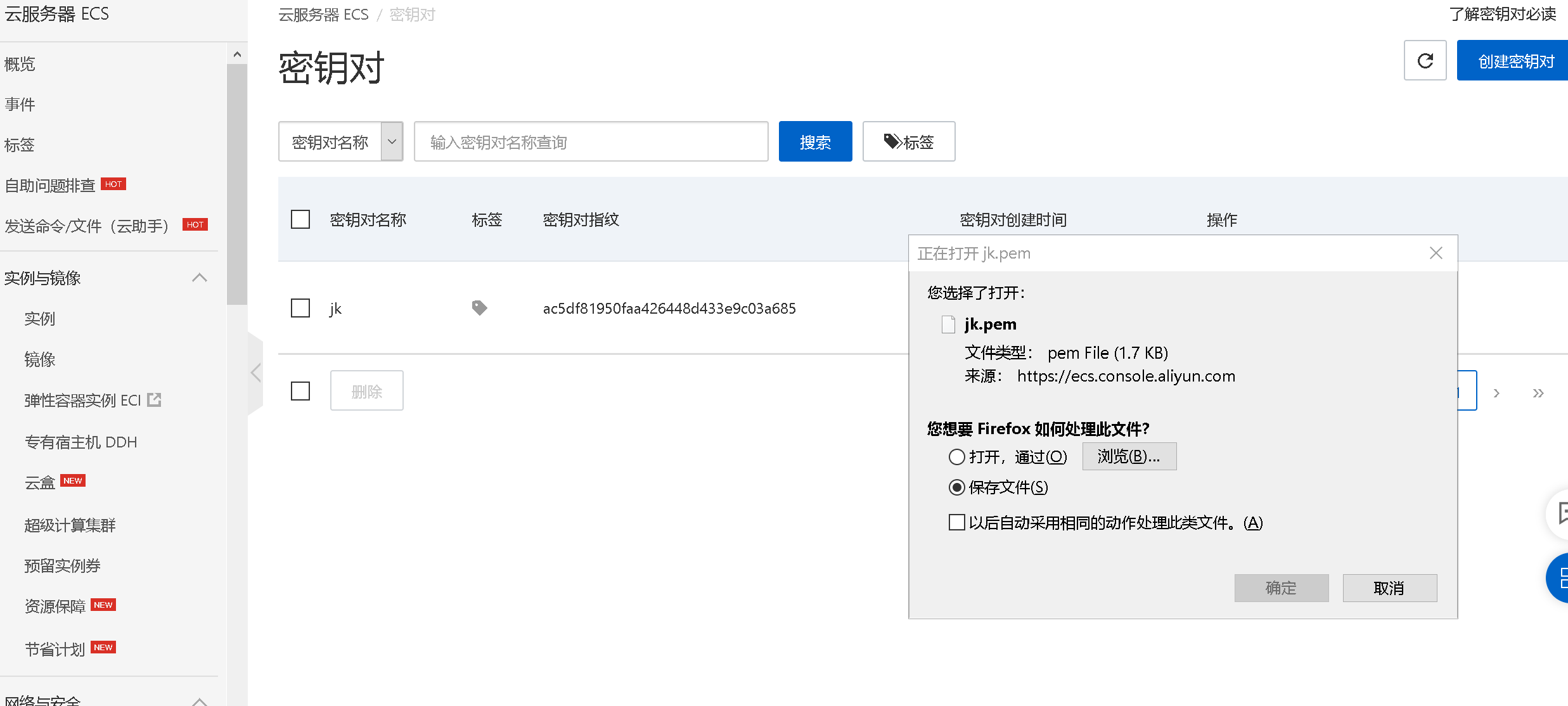Select 'Save file' radio option
This screenshot has width=1568, height=706.
tap(956, 487)
